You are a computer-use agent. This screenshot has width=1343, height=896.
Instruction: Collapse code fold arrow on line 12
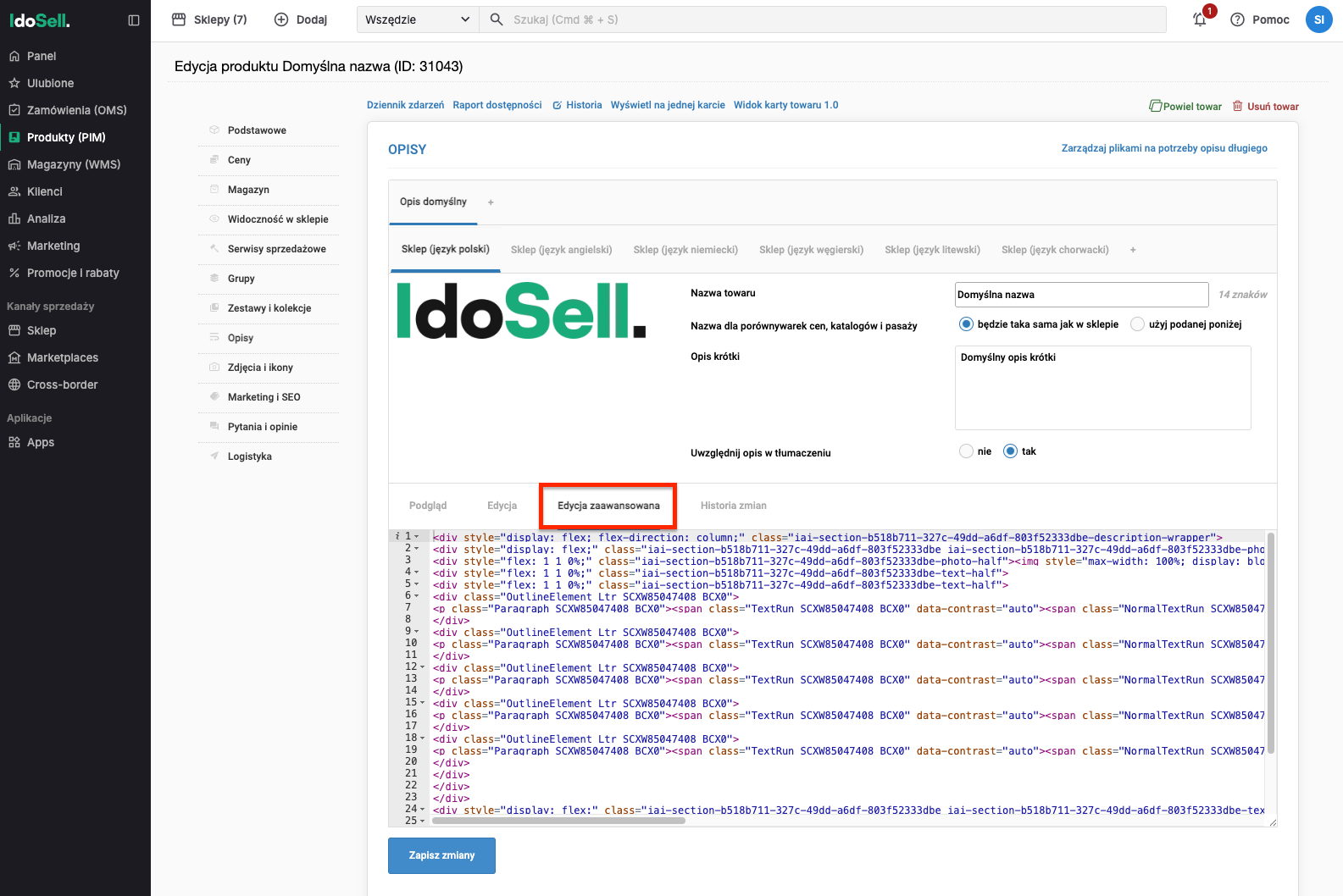click(422, 667)
